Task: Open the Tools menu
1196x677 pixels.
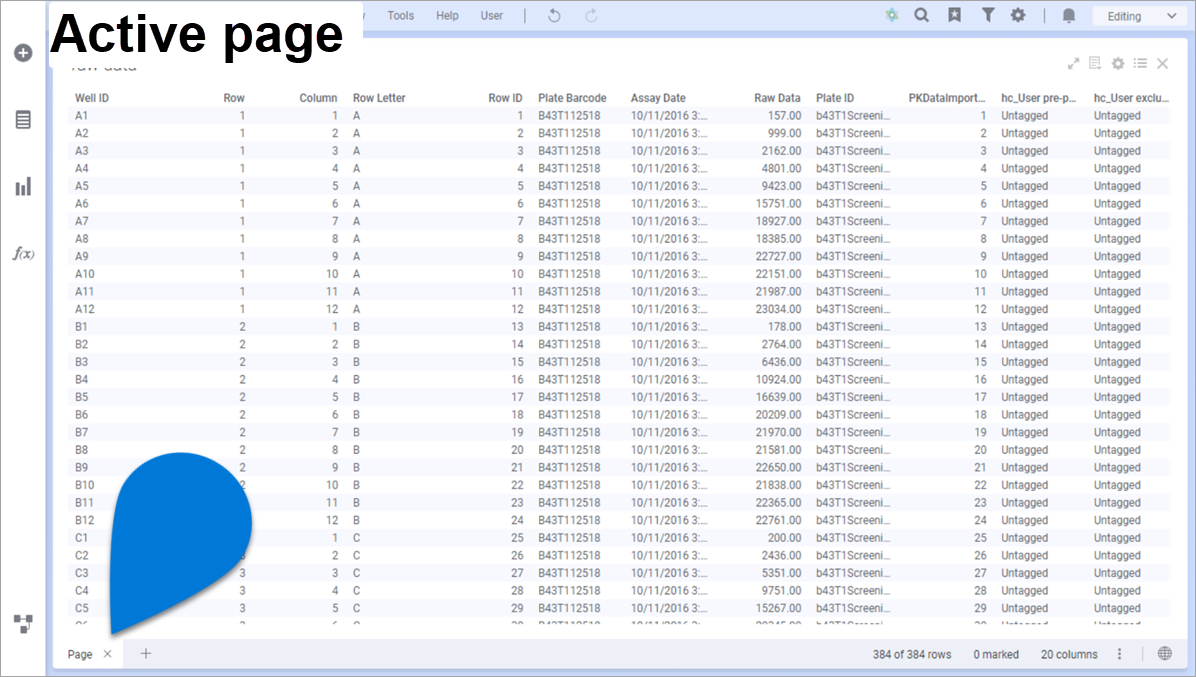Action: [x=400, y=15]
